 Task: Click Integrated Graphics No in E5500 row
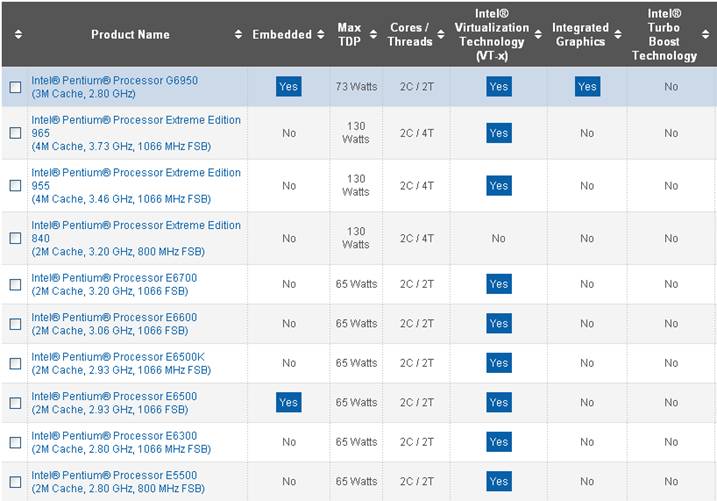[x=587, y=481]
